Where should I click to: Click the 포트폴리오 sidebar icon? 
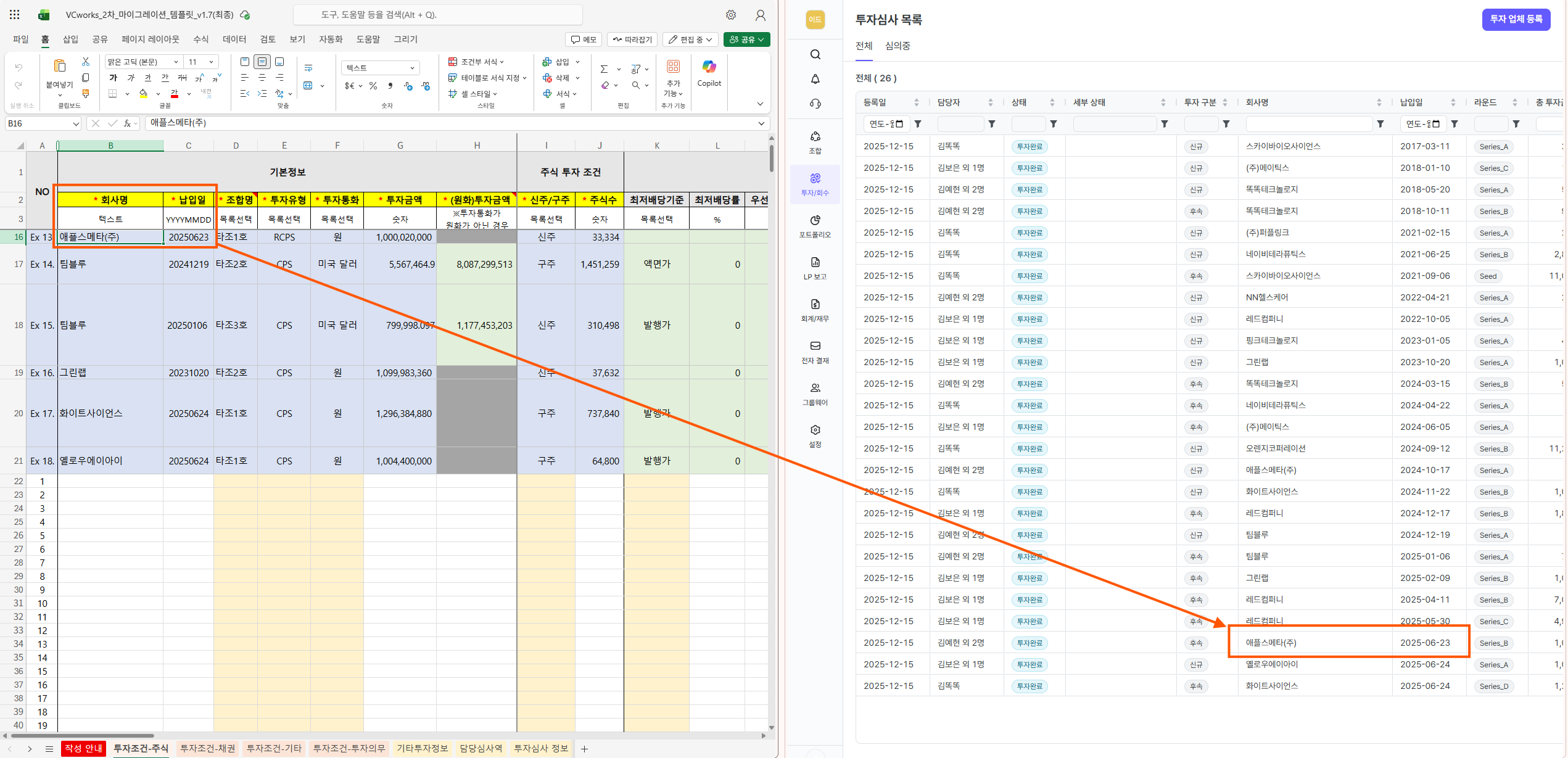tap(815, 225)
